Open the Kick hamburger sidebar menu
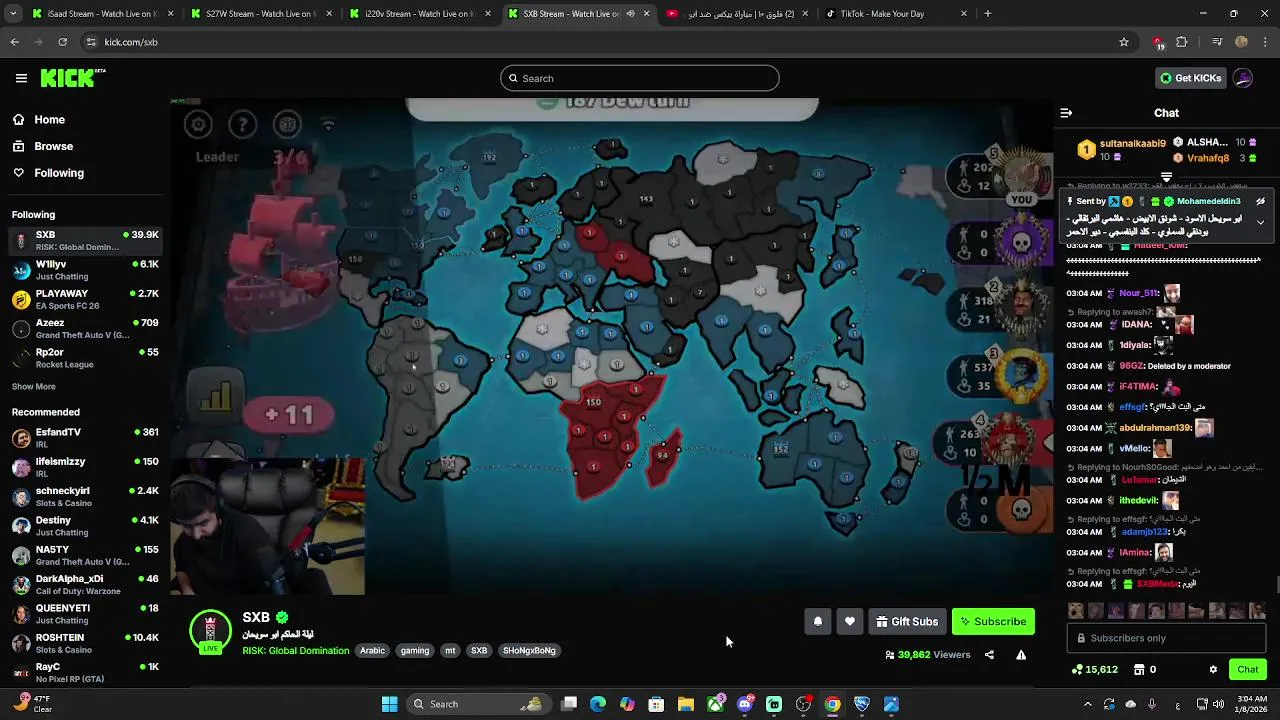Image resolution: width=1280 pixels, height=720 pixels. coord(21,78)
